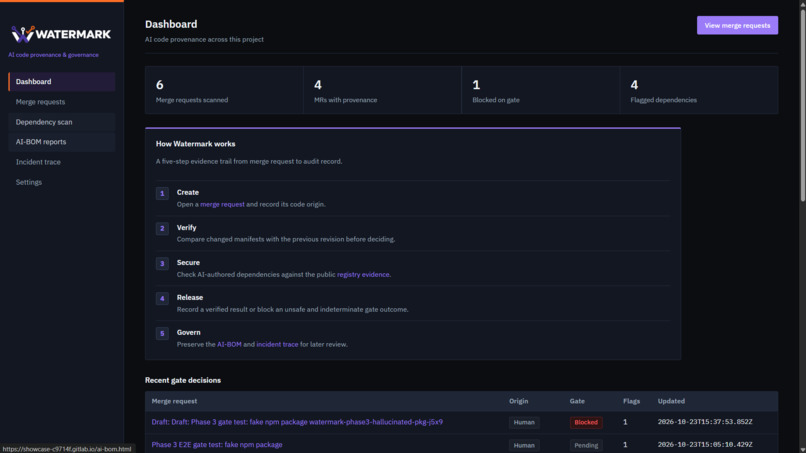Click the Watermark logo icon
806x453 pixels.
(x=23, y=34)
